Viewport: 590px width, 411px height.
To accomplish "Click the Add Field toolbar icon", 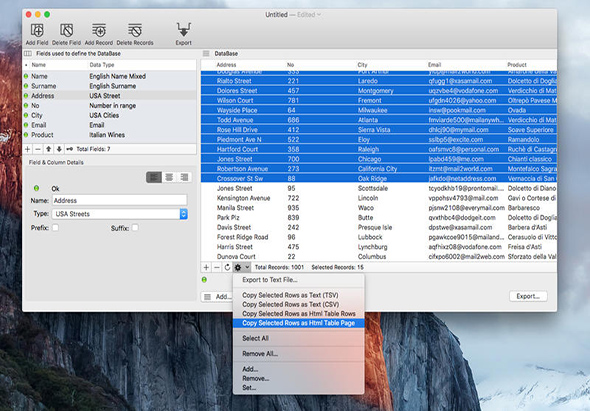I will 37,30.
